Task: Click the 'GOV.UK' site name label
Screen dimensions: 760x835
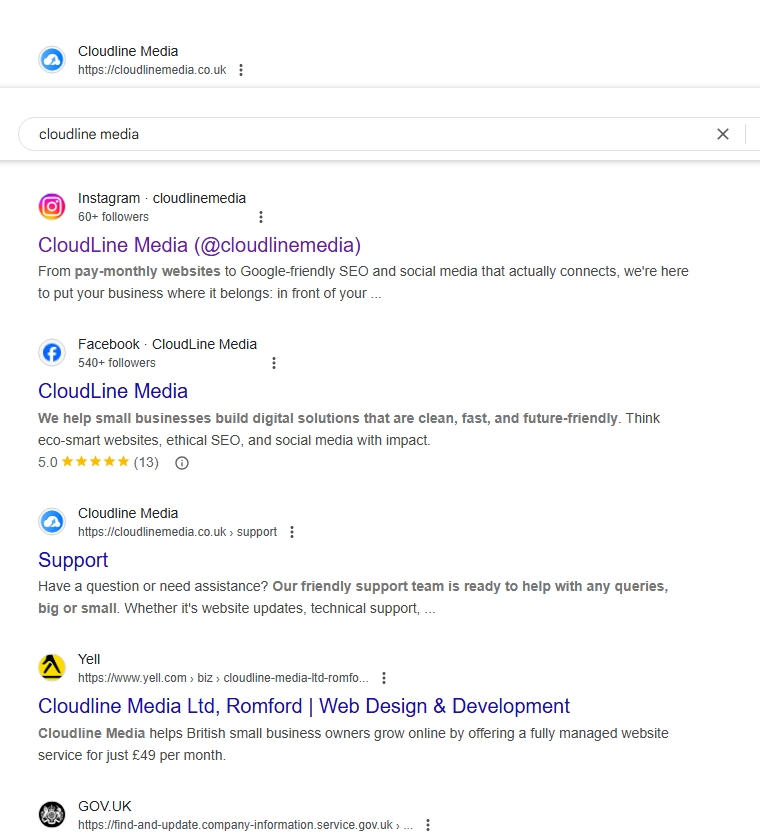Action: (x=104, y=807)
